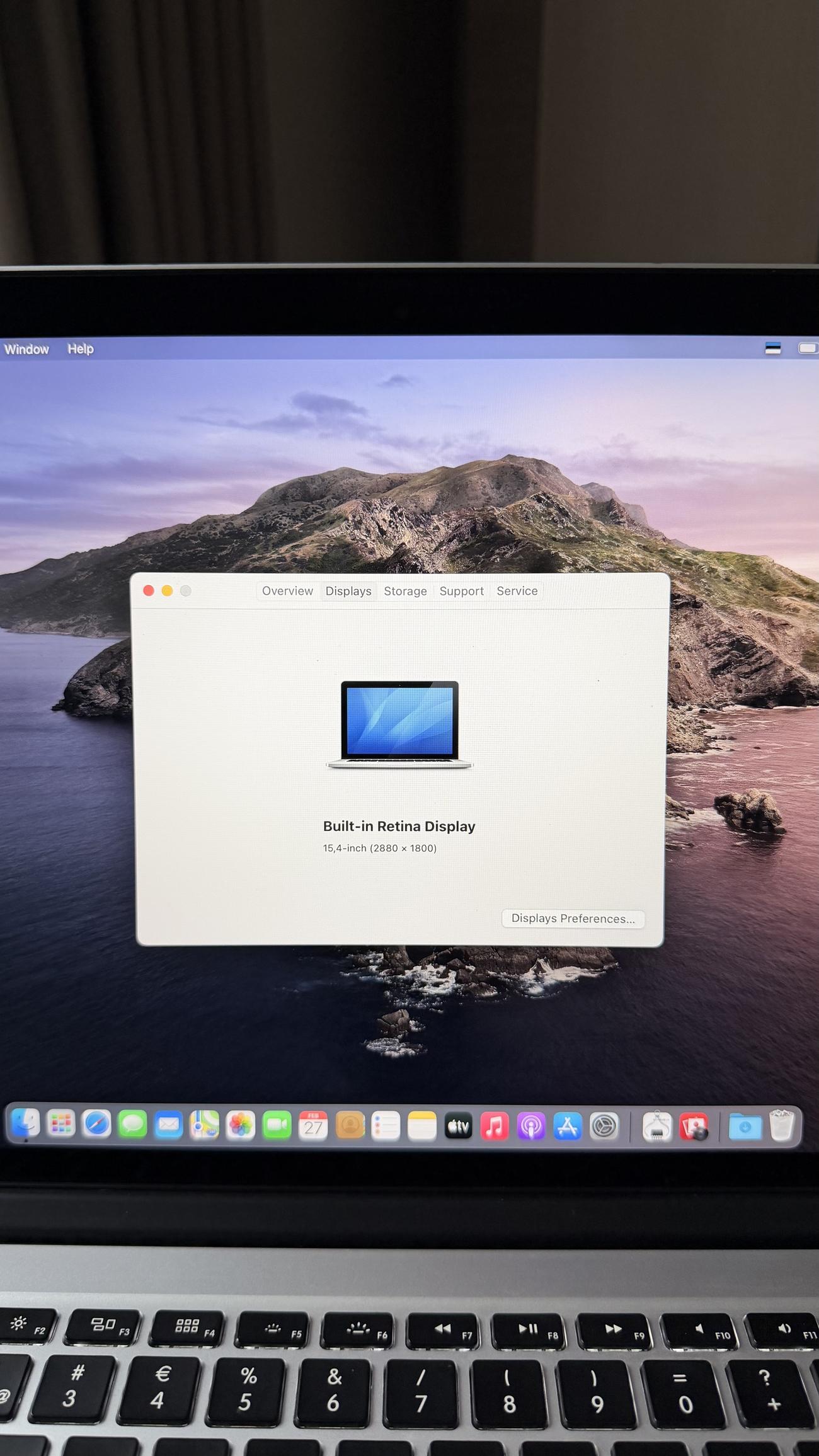Open System Preferences from the Dock

tap(604, 1126)
